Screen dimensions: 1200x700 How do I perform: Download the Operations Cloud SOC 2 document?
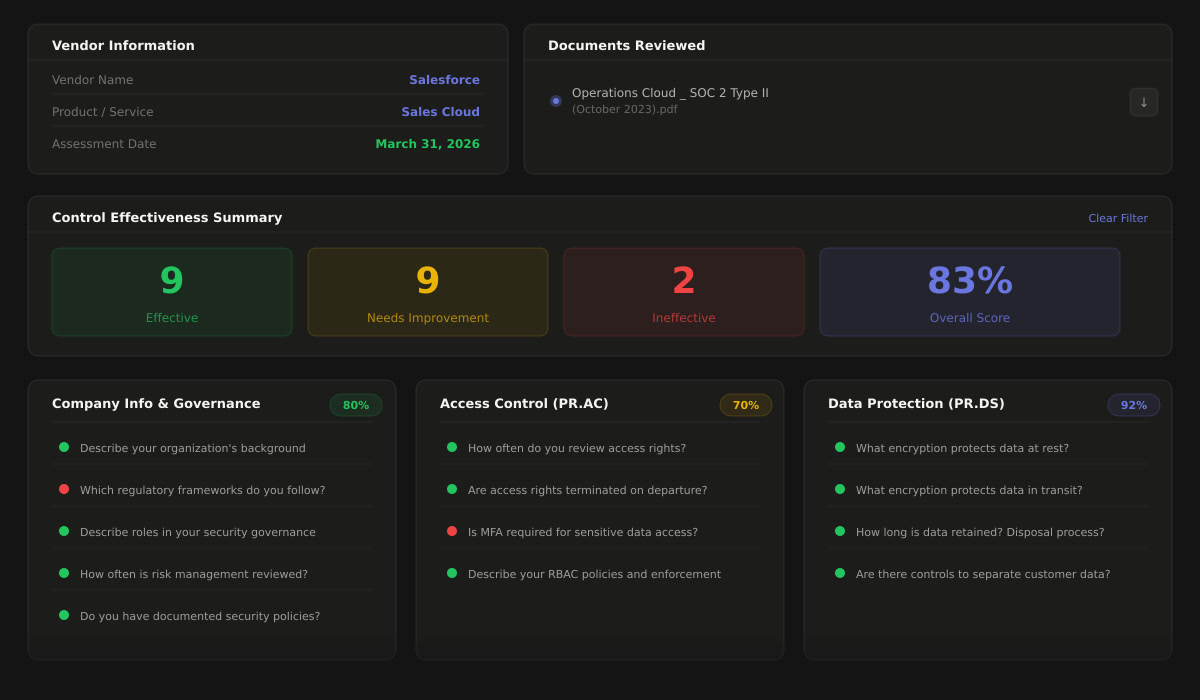point(1144,102)
